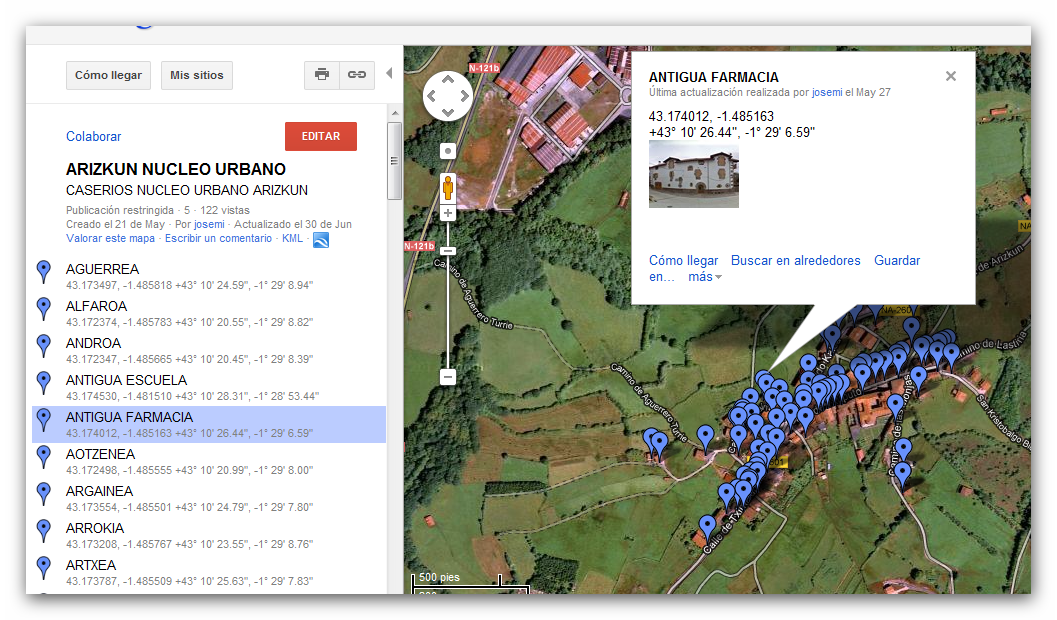Click 'Escribir un comentario' link
The image size is (1057, 620).
[218, 239]
